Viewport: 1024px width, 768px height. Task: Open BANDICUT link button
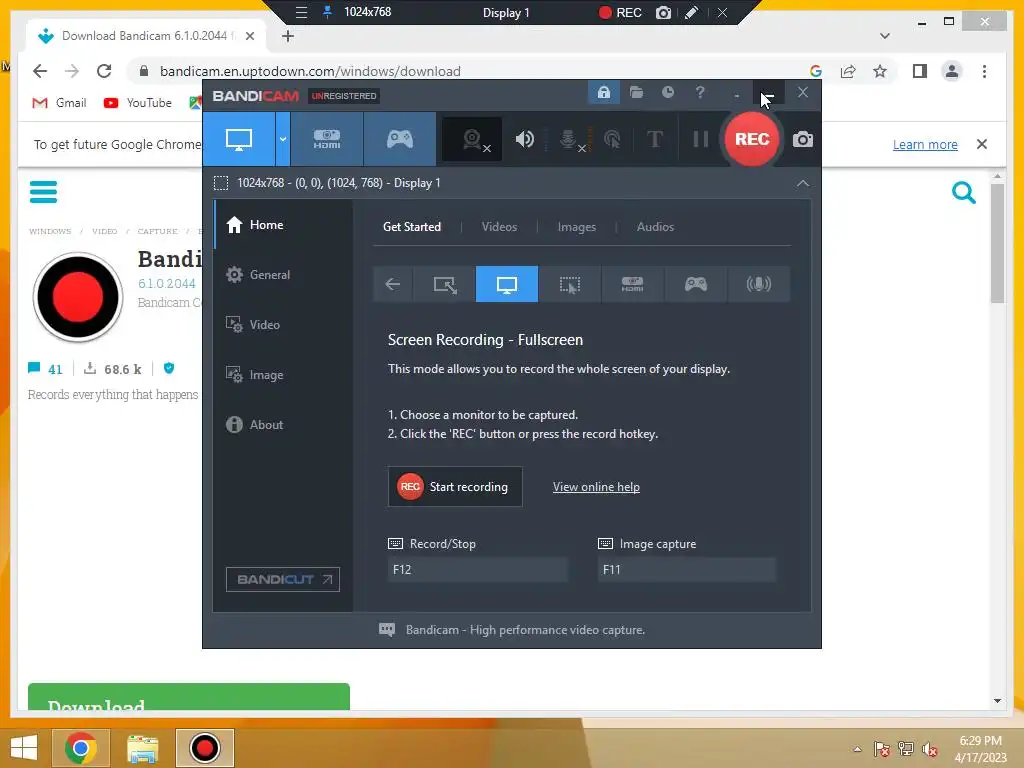(x=283, y=579)
